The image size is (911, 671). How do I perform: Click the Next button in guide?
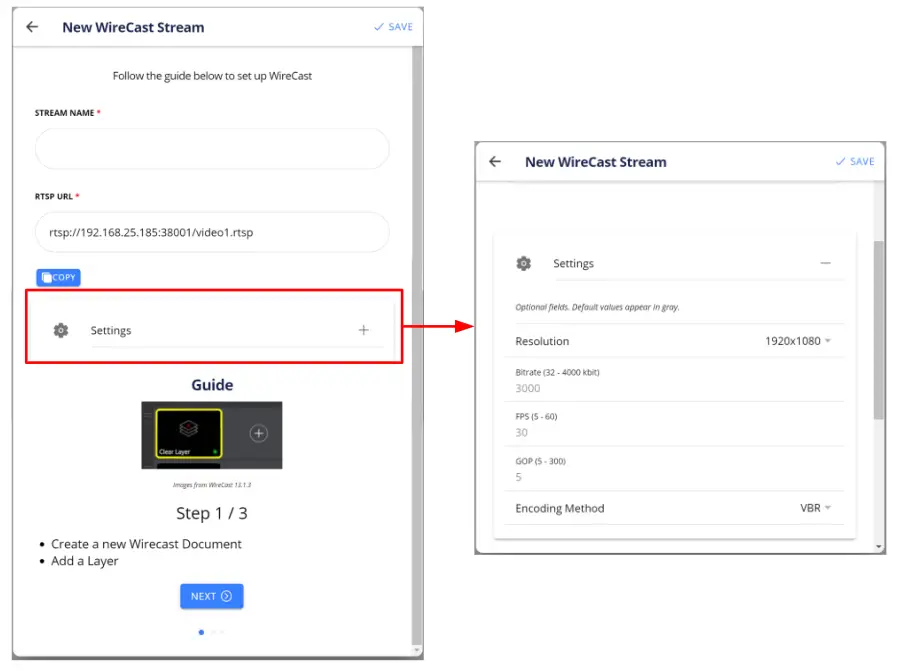211,596
